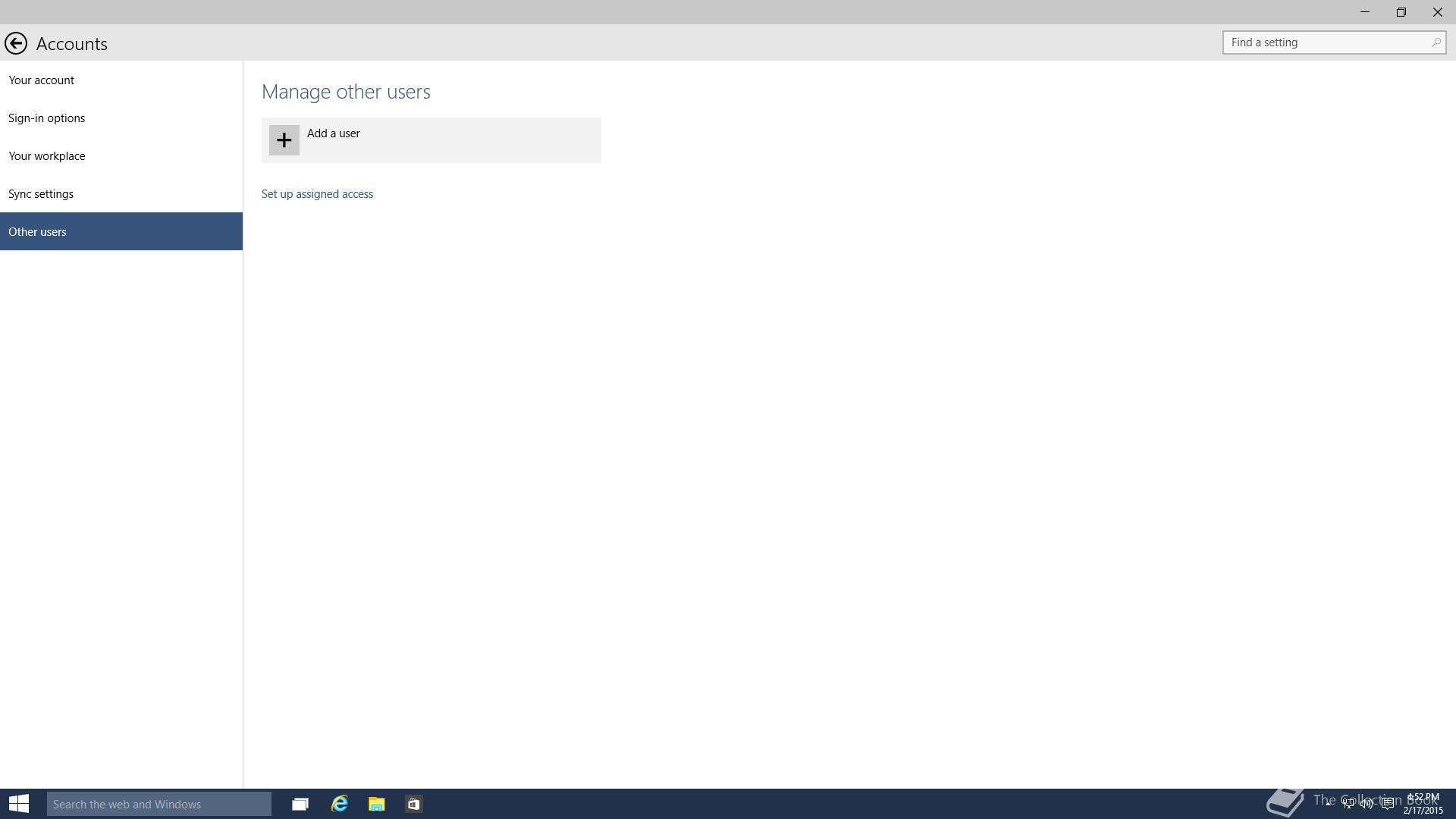Viewport: 1456px width, 819px height.
Task: Launch Internet Explorer from the taskbar
Action: tap(339, 804)
